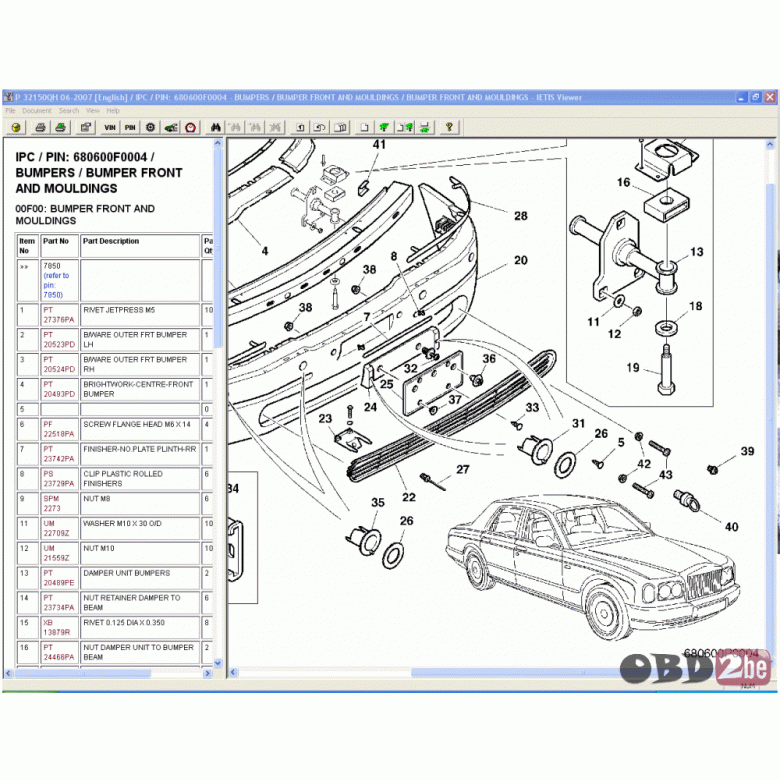This screenshot has width=780, height=780.
Task: Click callout number 40 in diagram
Action: tap(731, 527)
